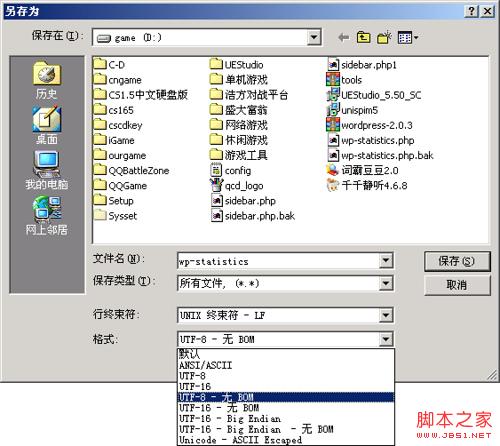Select the 词霸豆豆2.0 item
Viewport: 500px width, 446px height.
362,171
